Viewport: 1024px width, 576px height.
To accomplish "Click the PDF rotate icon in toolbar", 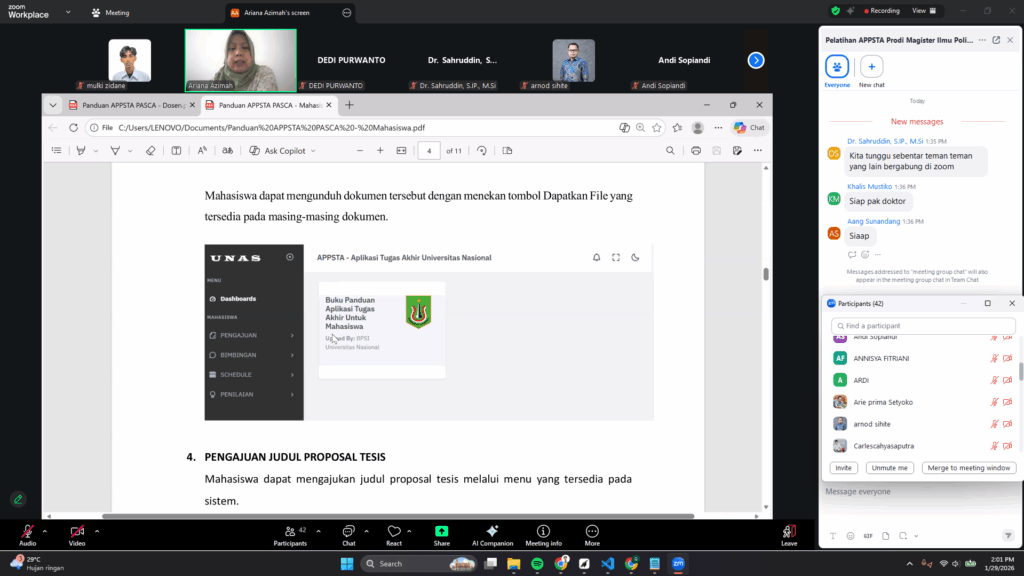I will pos(482,151).
